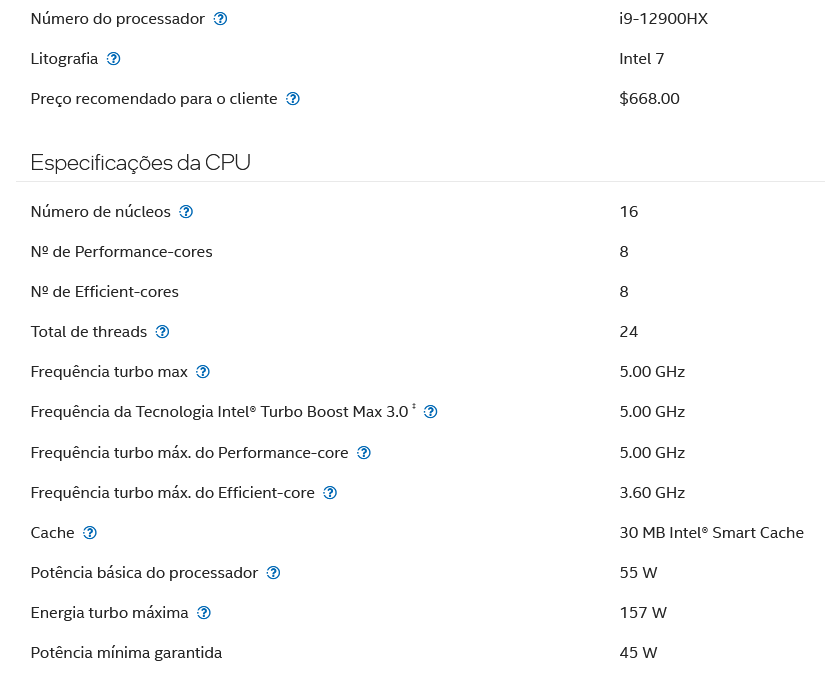Open the Cache help icon
This screenshot has height=686, width=825.
point(90,533)
